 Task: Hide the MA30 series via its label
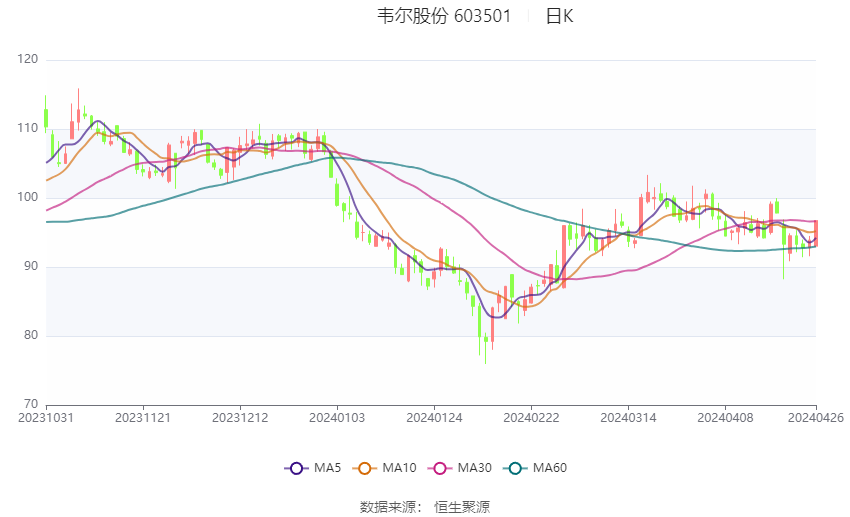474,467
